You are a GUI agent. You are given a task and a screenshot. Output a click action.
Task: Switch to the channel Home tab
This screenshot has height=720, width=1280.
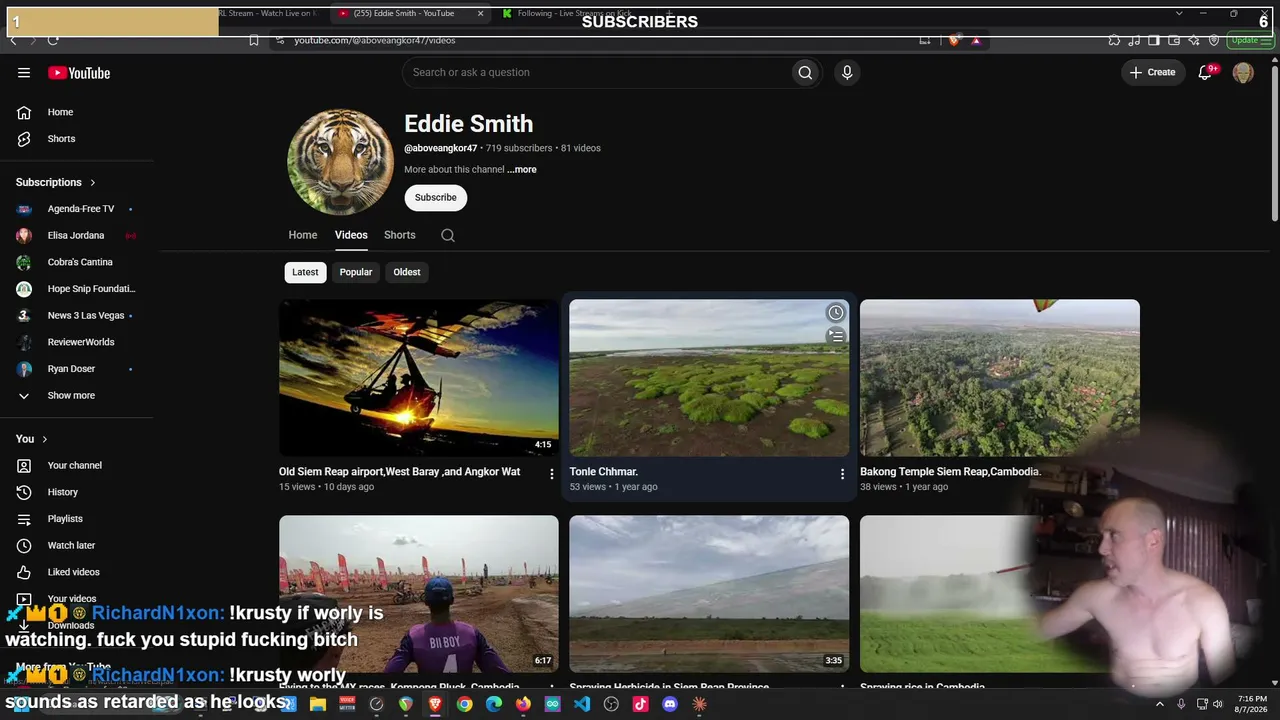tap(303, 235)
